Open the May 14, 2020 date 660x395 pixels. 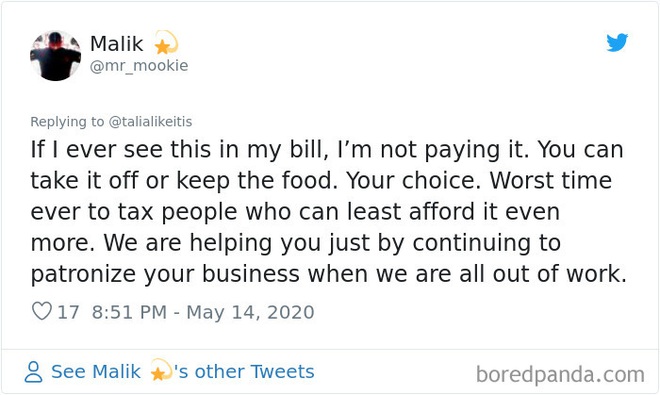click(x=250, y=313)
